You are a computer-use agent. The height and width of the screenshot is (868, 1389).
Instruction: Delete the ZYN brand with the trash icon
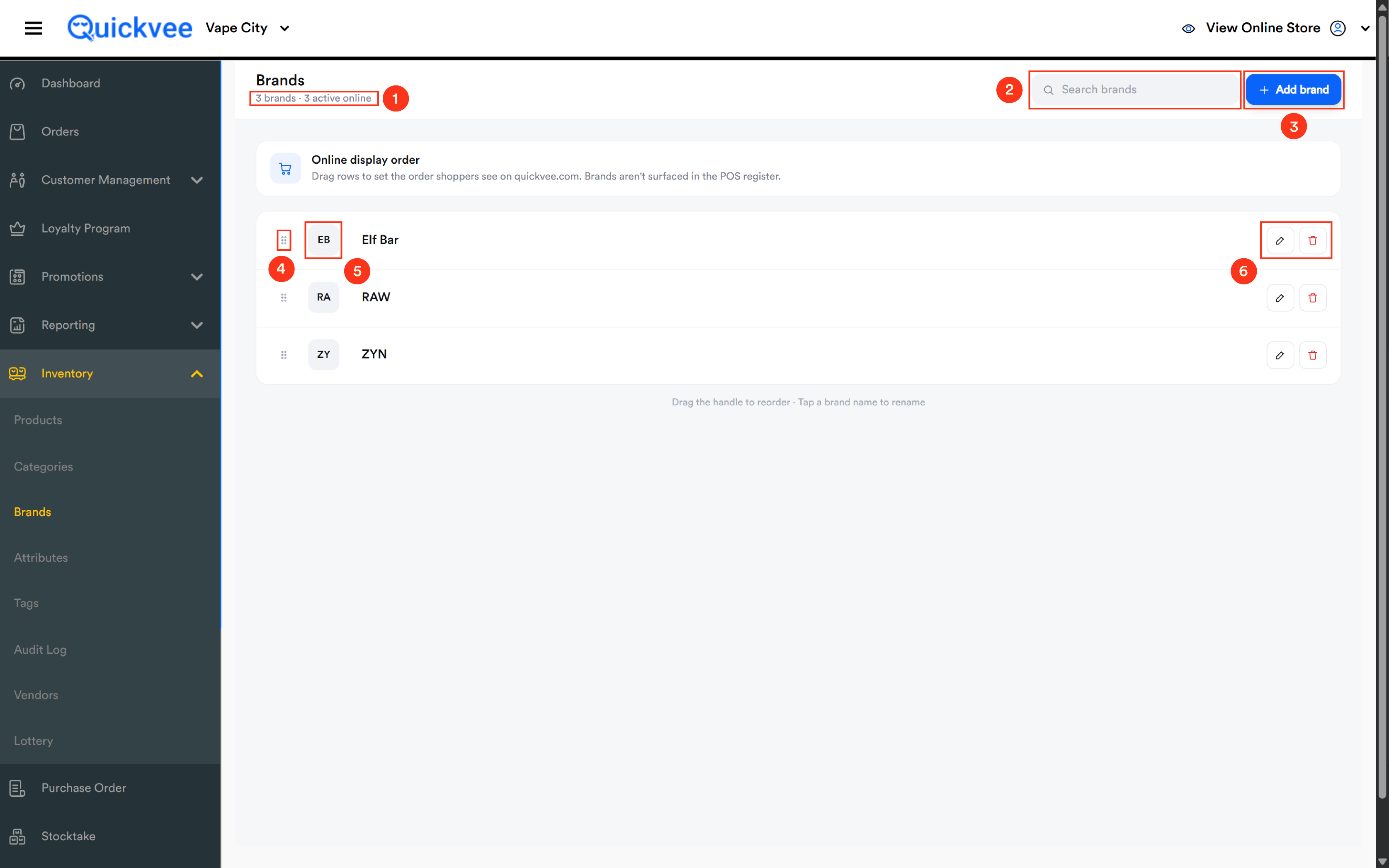tap(1313, 355)
